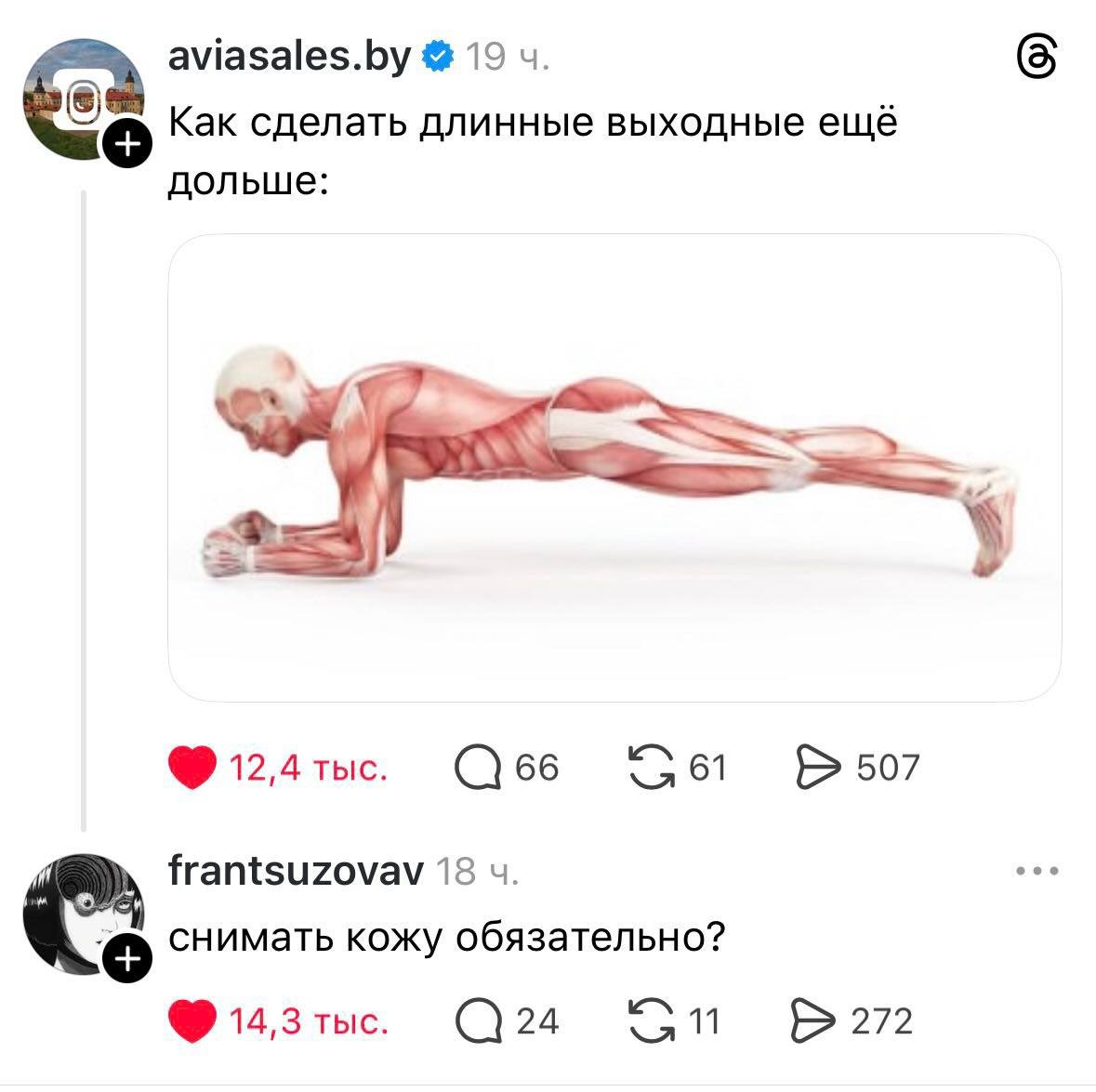This screenshot has height=1092, width=1096.
Task: Unlike the frantsuzovav reply heart
Action: [x=192, y=1020]
